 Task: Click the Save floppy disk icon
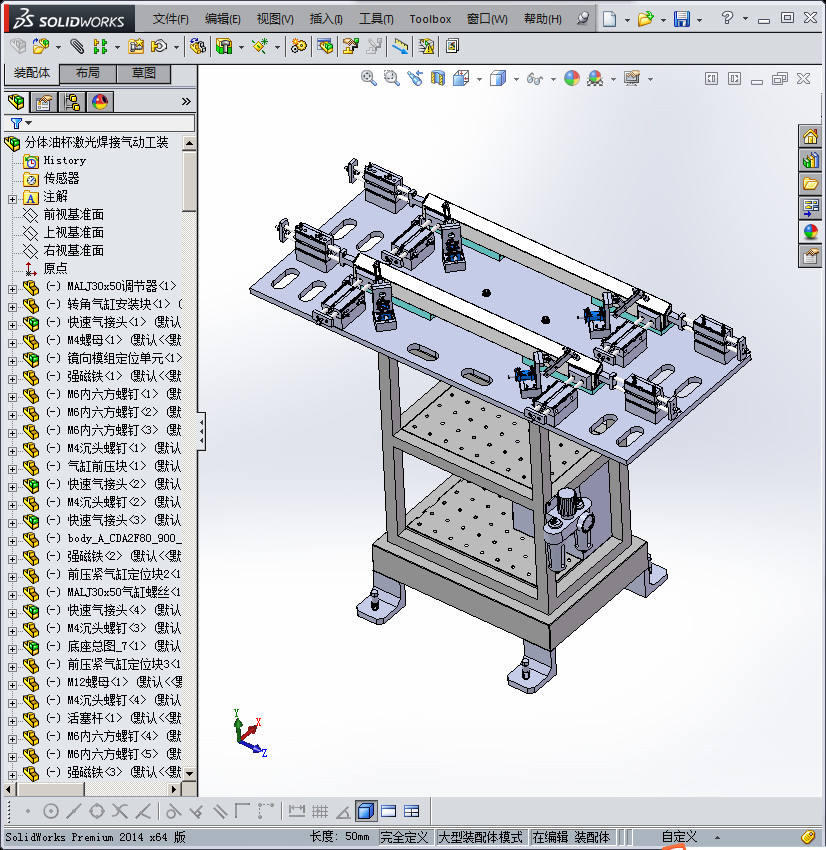coord(681,19)
